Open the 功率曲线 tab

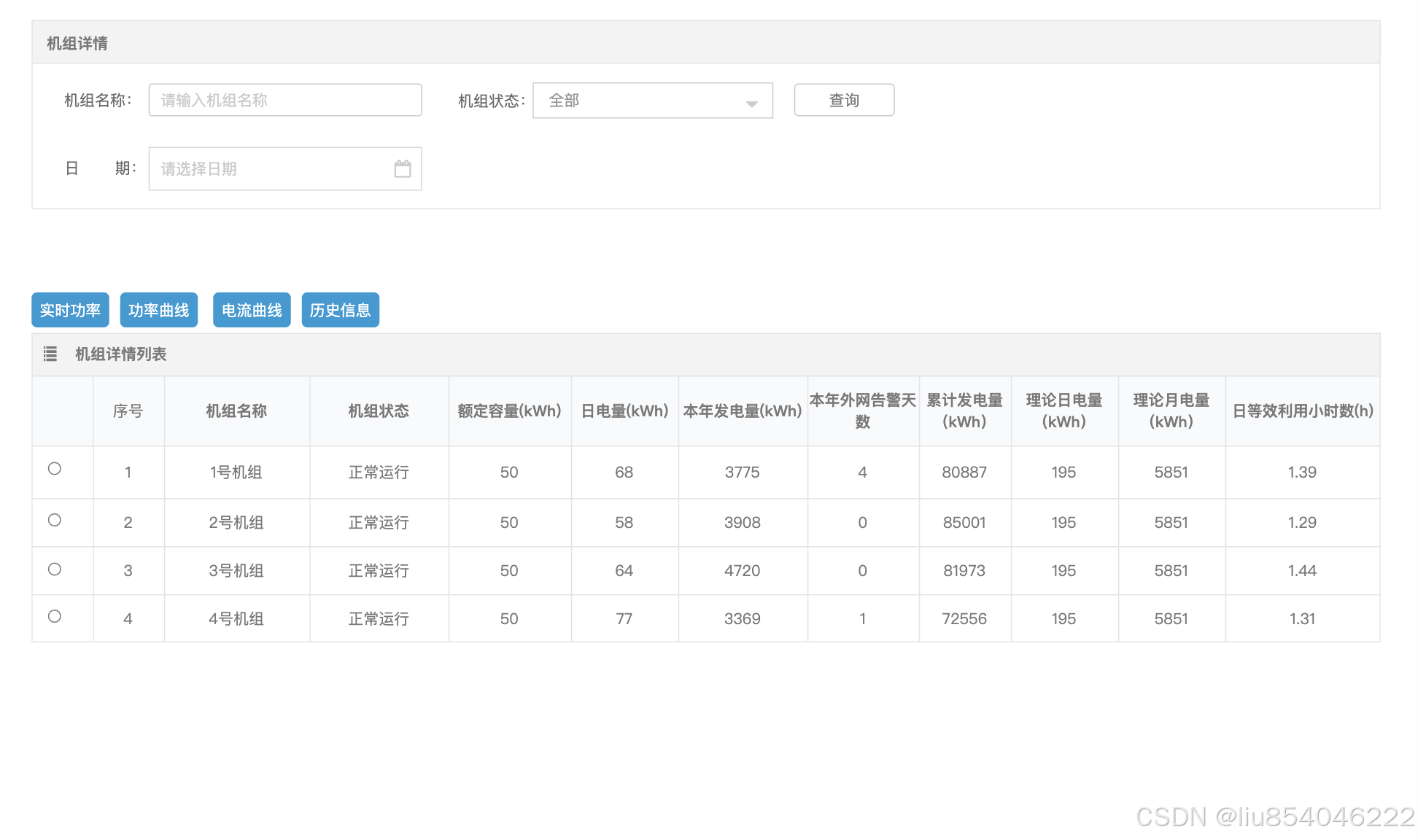point(158,310)
